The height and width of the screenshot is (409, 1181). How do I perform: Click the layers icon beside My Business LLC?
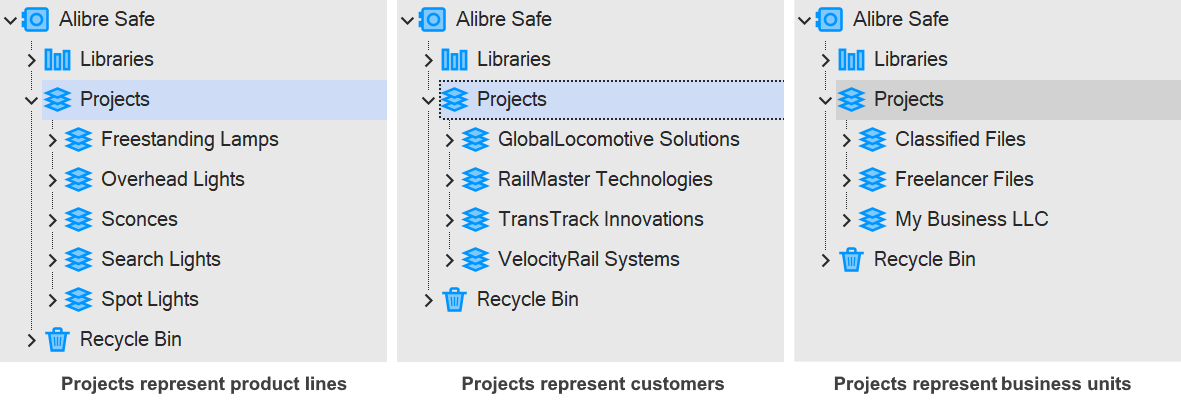pos(872,219)
